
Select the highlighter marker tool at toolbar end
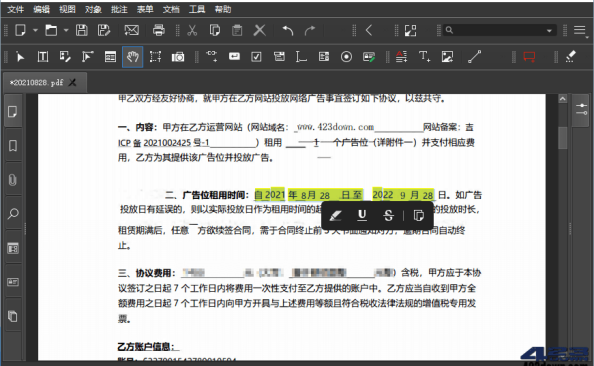click(x=571, y=56)
